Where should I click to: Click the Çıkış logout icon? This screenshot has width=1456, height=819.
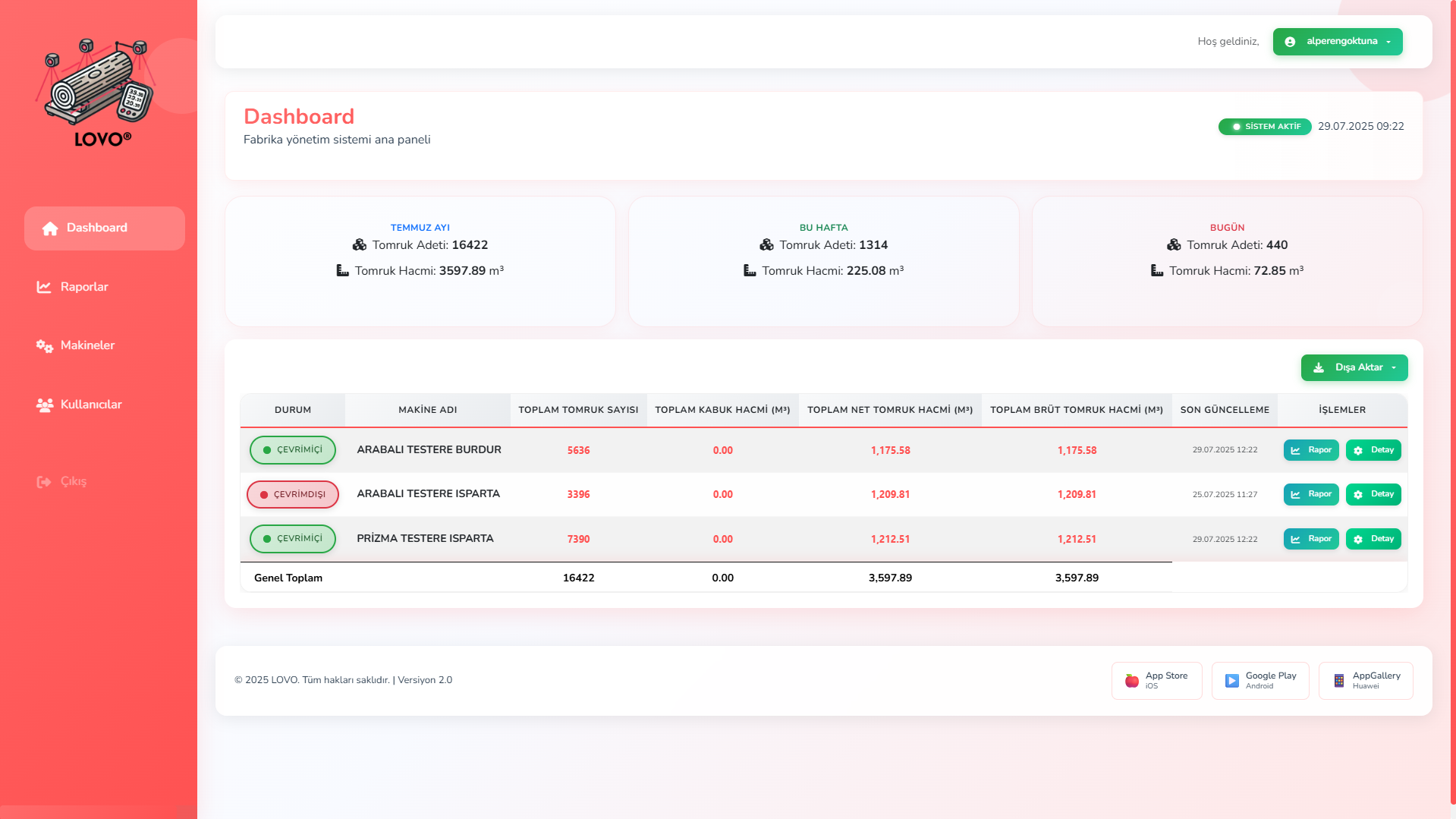pyautogui.click(x=44, y=482)
